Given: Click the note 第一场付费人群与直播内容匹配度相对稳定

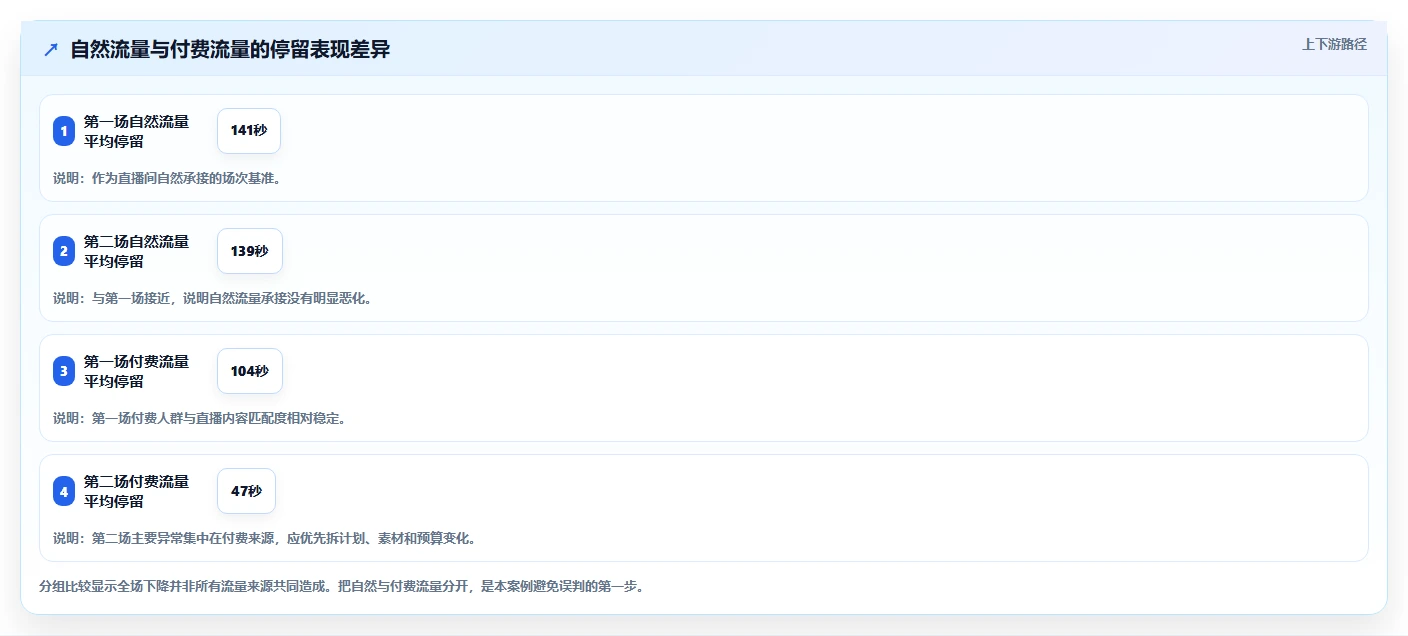Looking at the screenshot, I should click(x=200, y=418).
